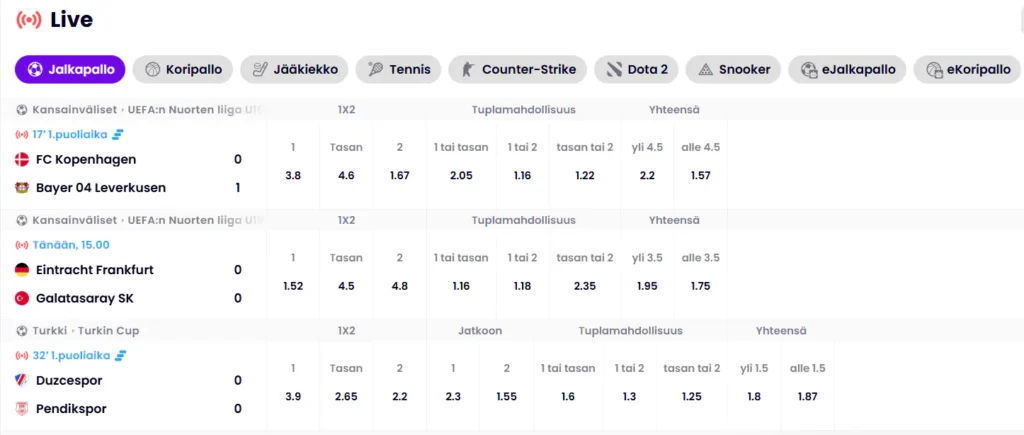The image size is (1024, 435).
Task: Choose alle 1.5 odds 1.87
Action: [808, 396]
